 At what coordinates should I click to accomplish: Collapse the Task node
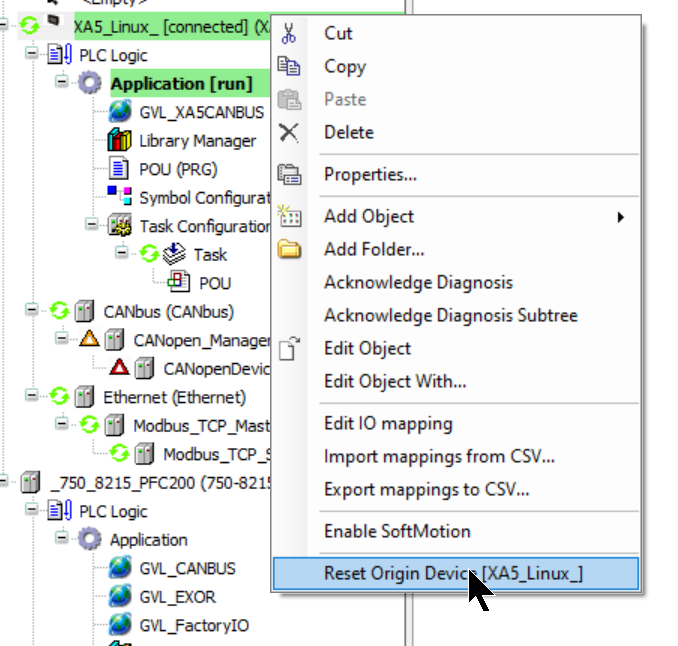coord(122,252)
